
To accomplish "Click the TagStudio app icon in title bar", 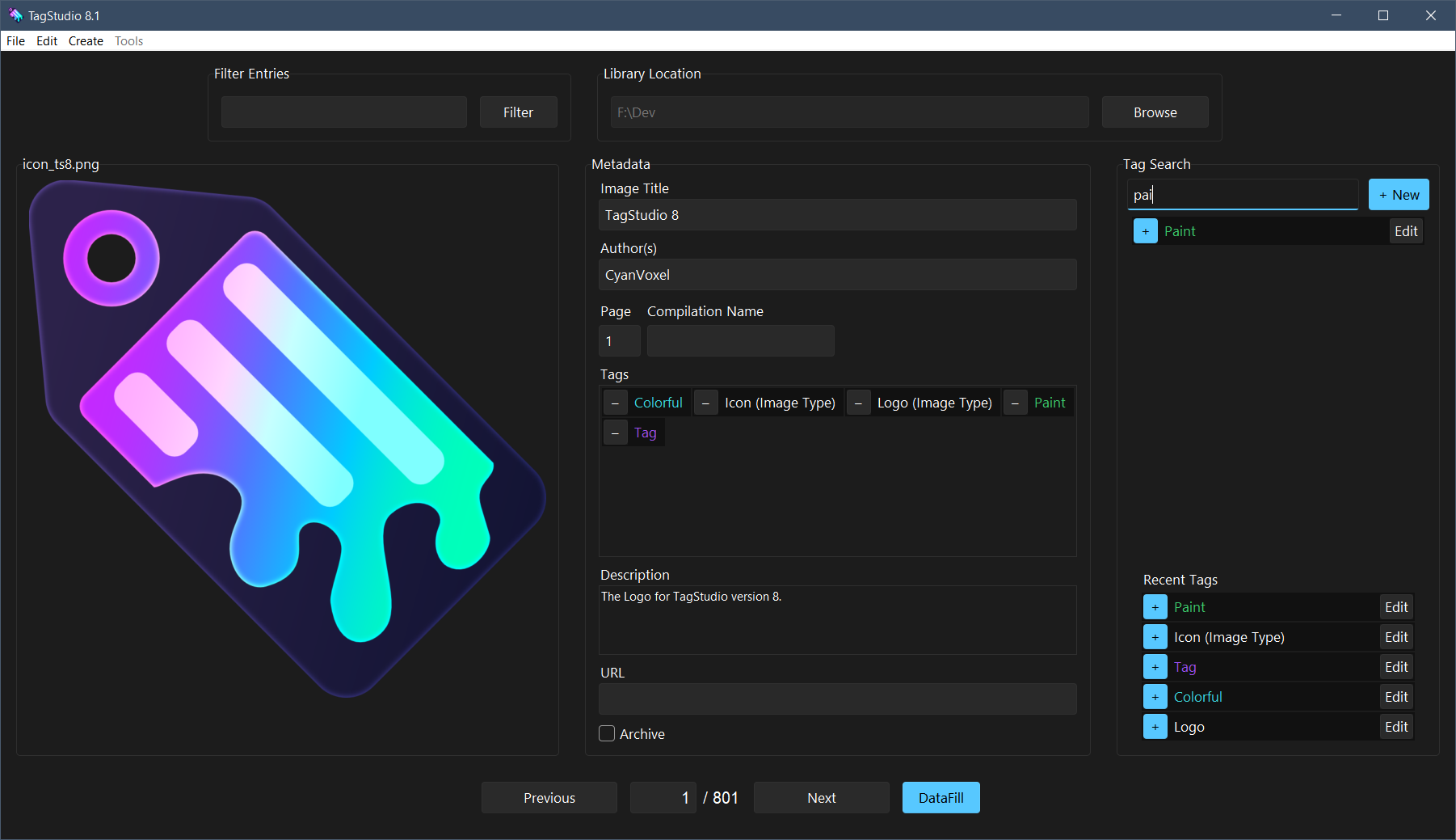I will point(15,15).
